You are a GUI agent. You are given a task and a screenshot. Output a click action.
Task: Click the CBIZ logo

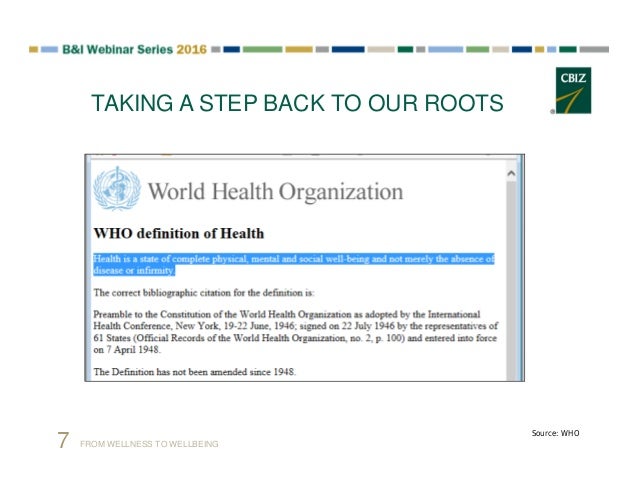pos(573,90)
